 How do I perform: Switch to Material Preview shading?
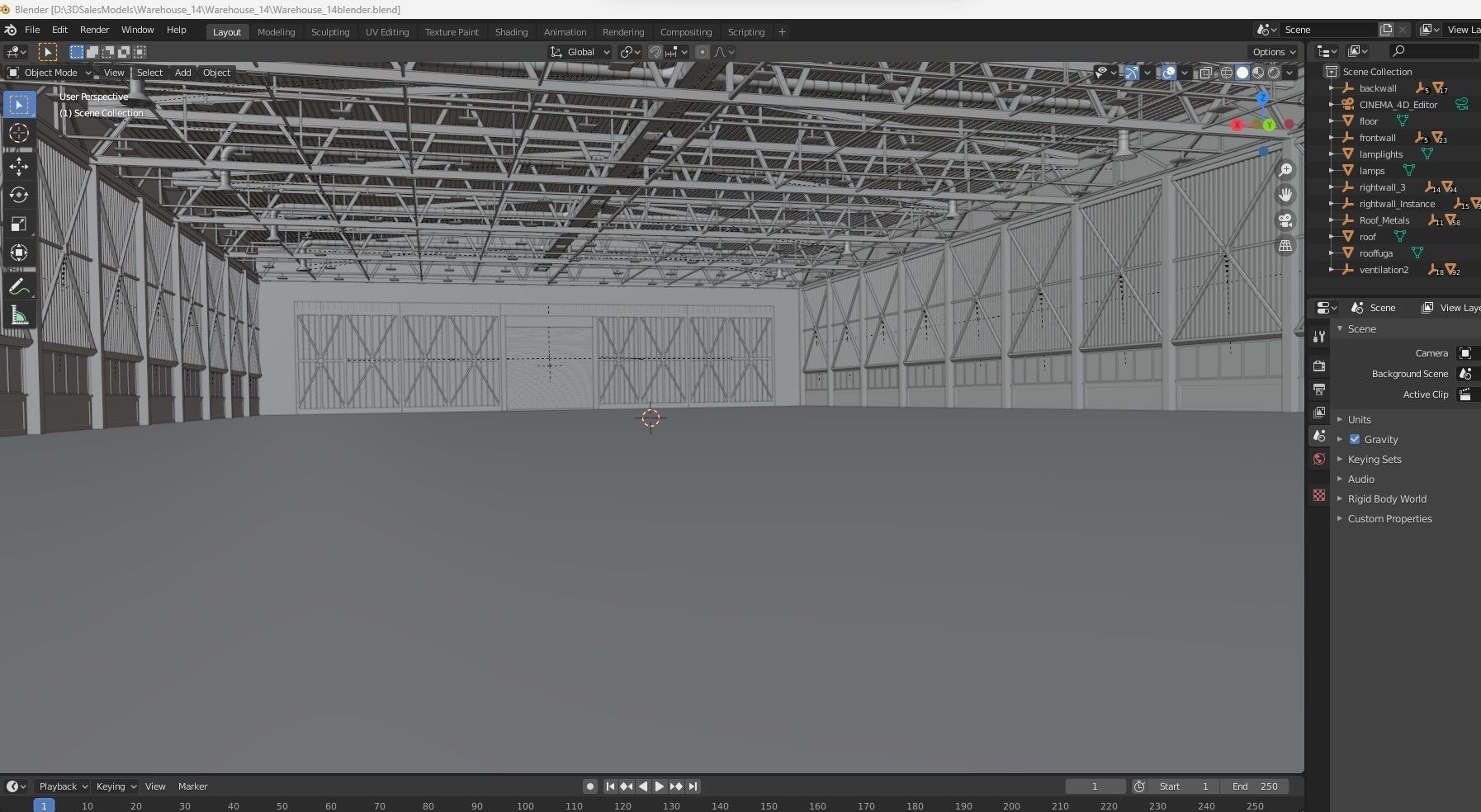1258,73
